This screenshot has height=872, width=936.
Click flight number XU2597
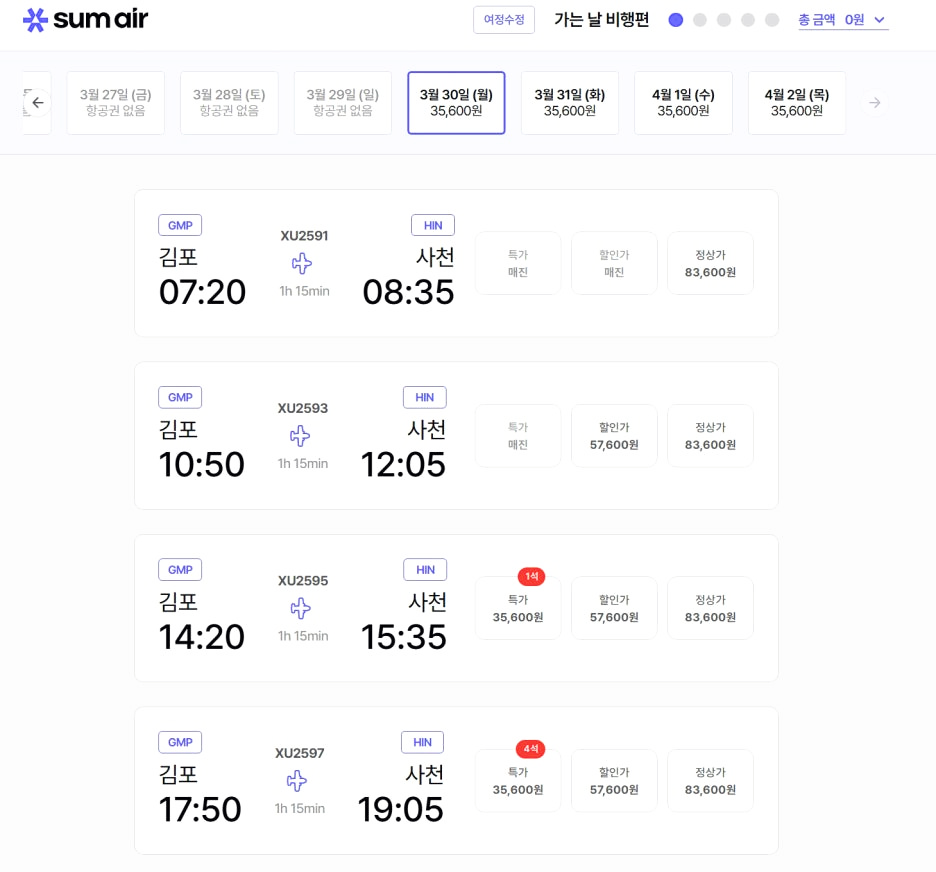[300, 753]
